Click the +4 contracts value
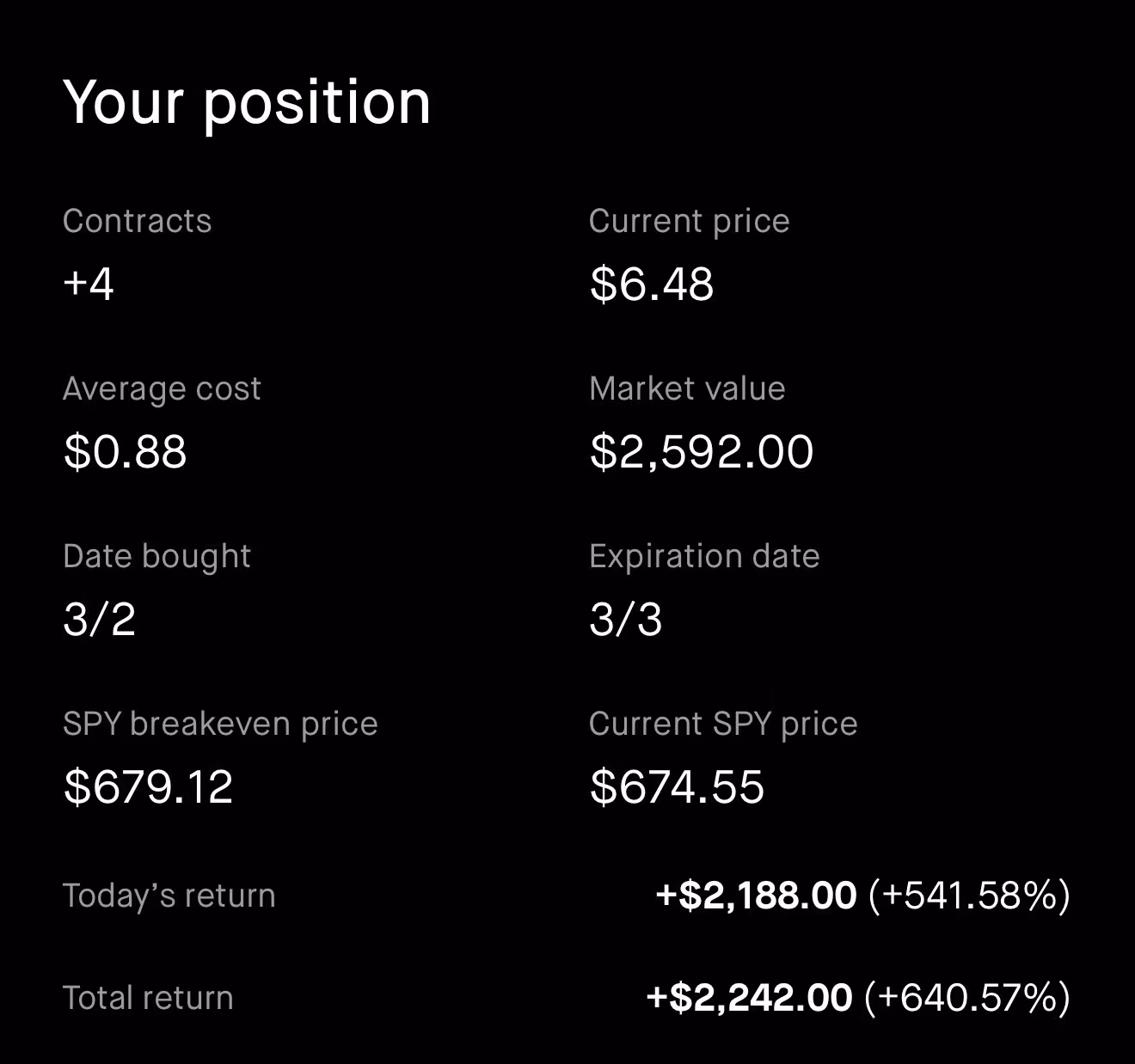Image resolution: width=1135 pixels, height=1064 pixels. 89,284
